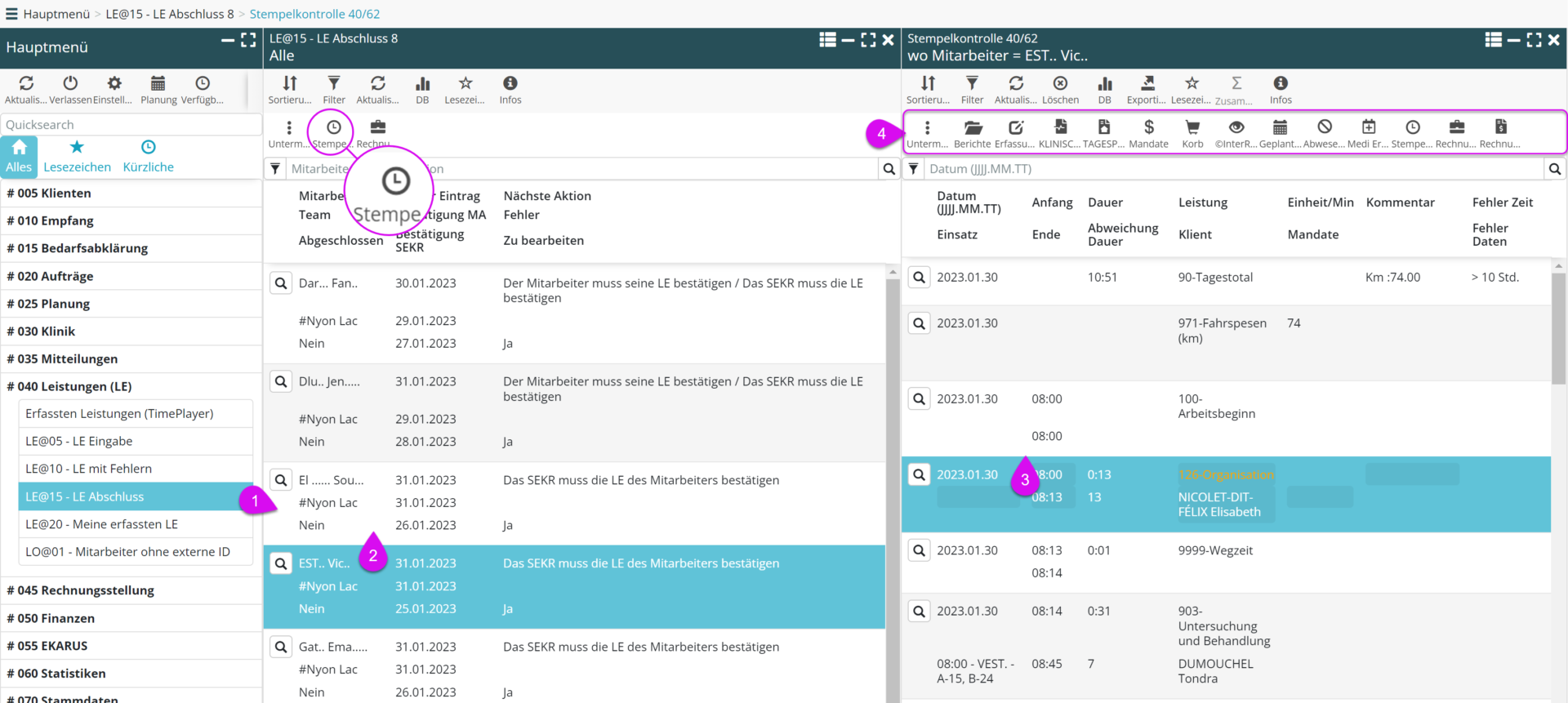The image size is (1568, 703).
Task: Open Berichte folder icon
Action: [972, 133]
